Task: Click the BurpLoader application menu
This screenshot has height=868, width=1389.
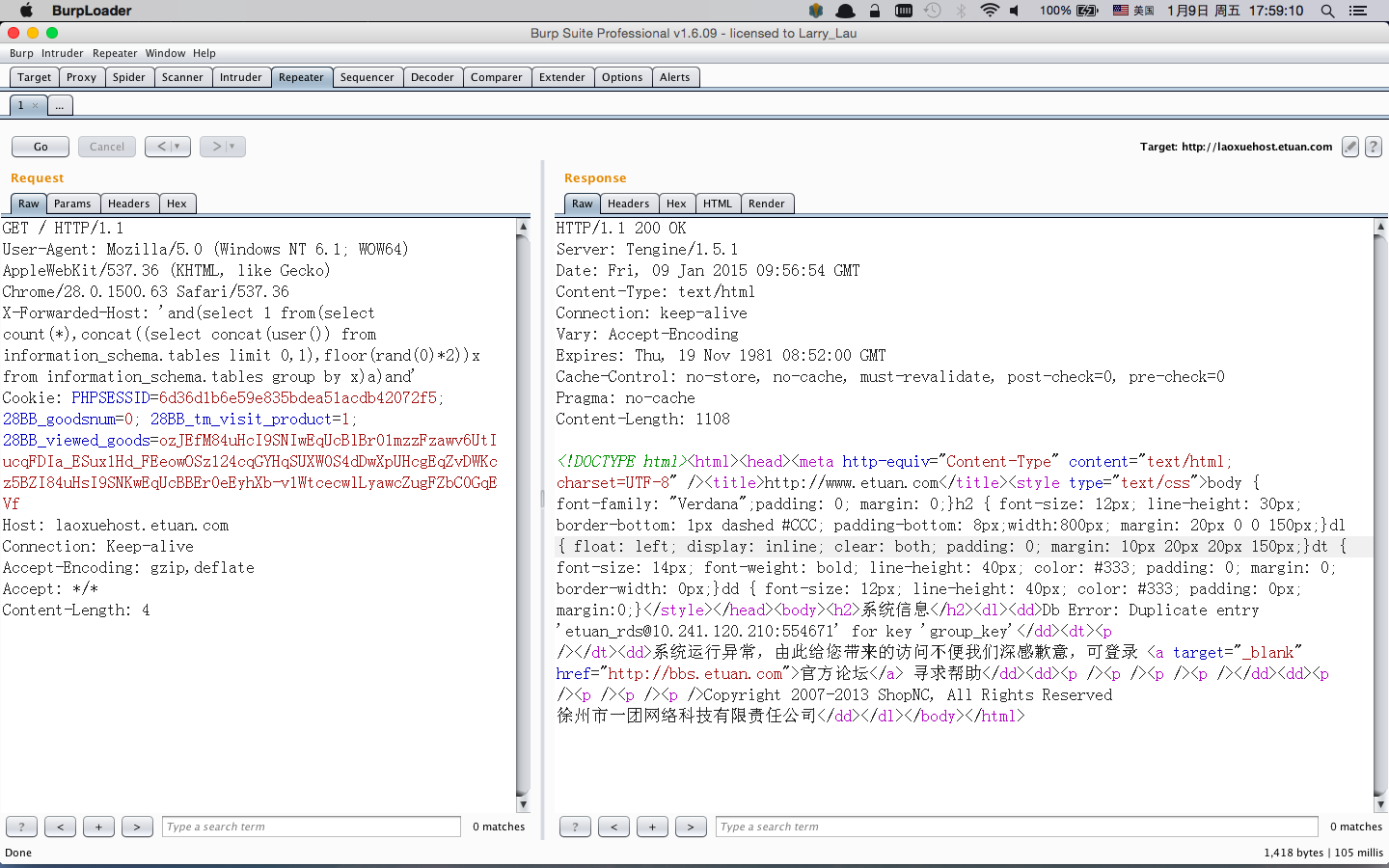Action: pyautogui.click(x=92, y=11)
